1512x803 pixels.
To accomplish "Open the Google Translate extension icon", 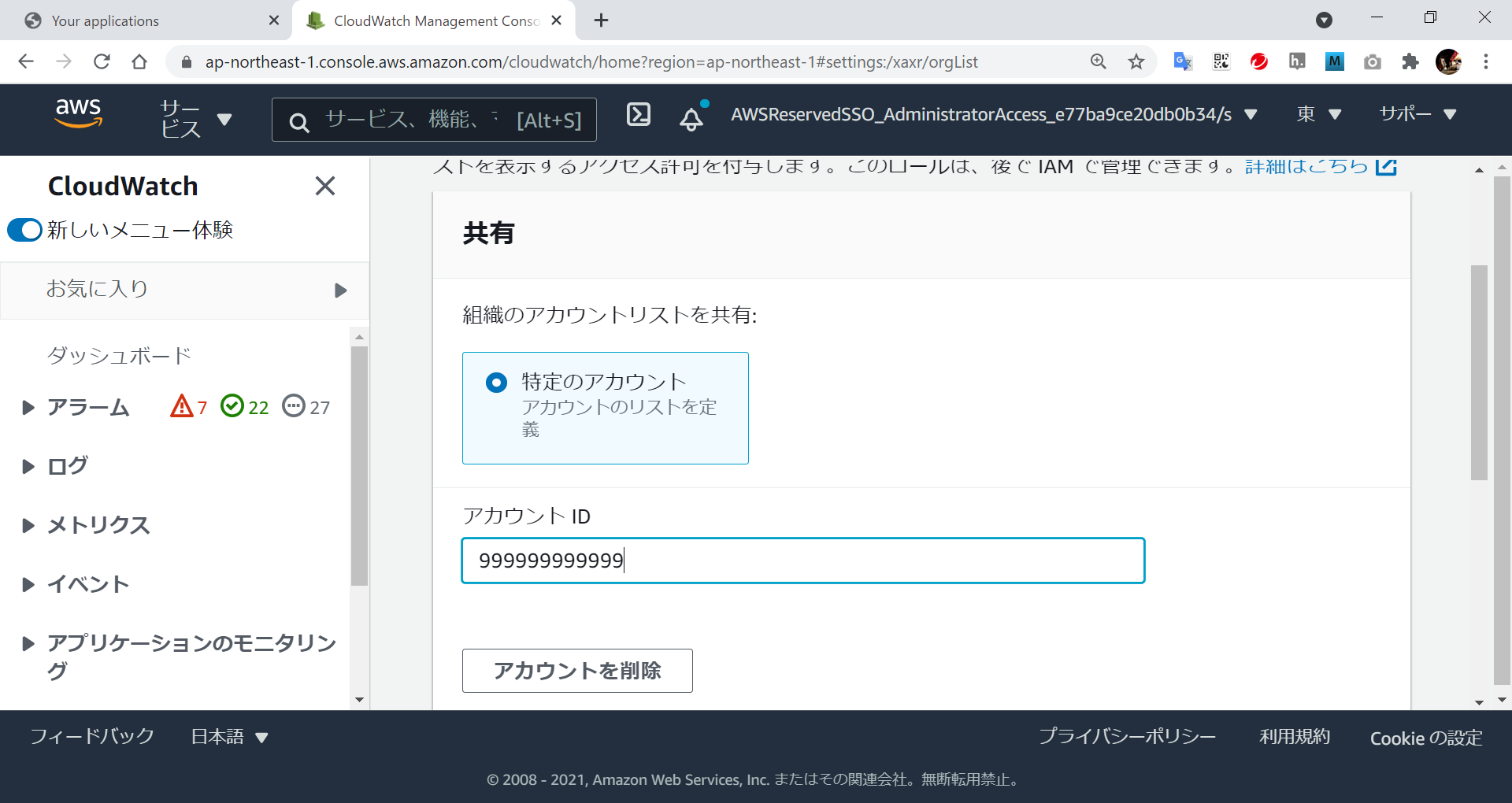I will click(x=1182, y=62).
